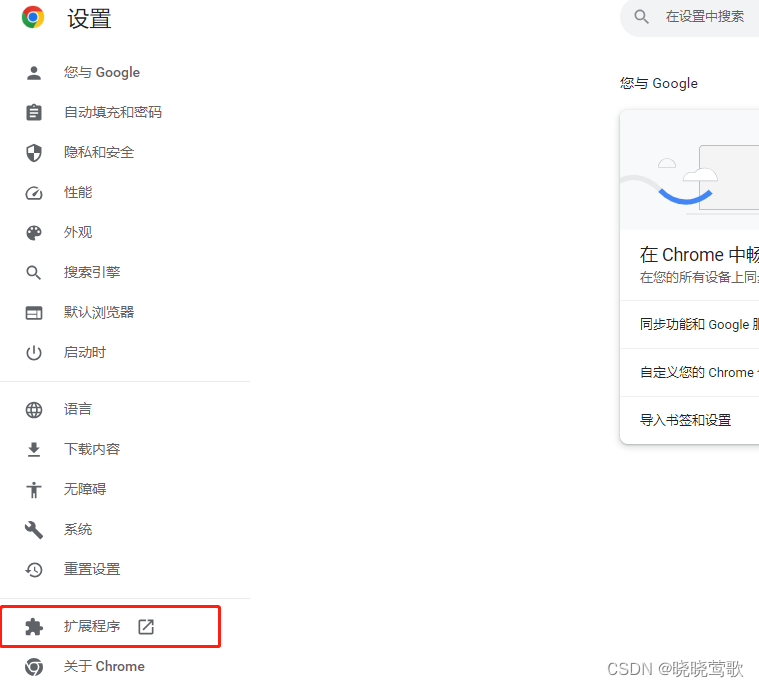Click the palette icon for 外观
759x687 pixels.
tap(34, 233)
